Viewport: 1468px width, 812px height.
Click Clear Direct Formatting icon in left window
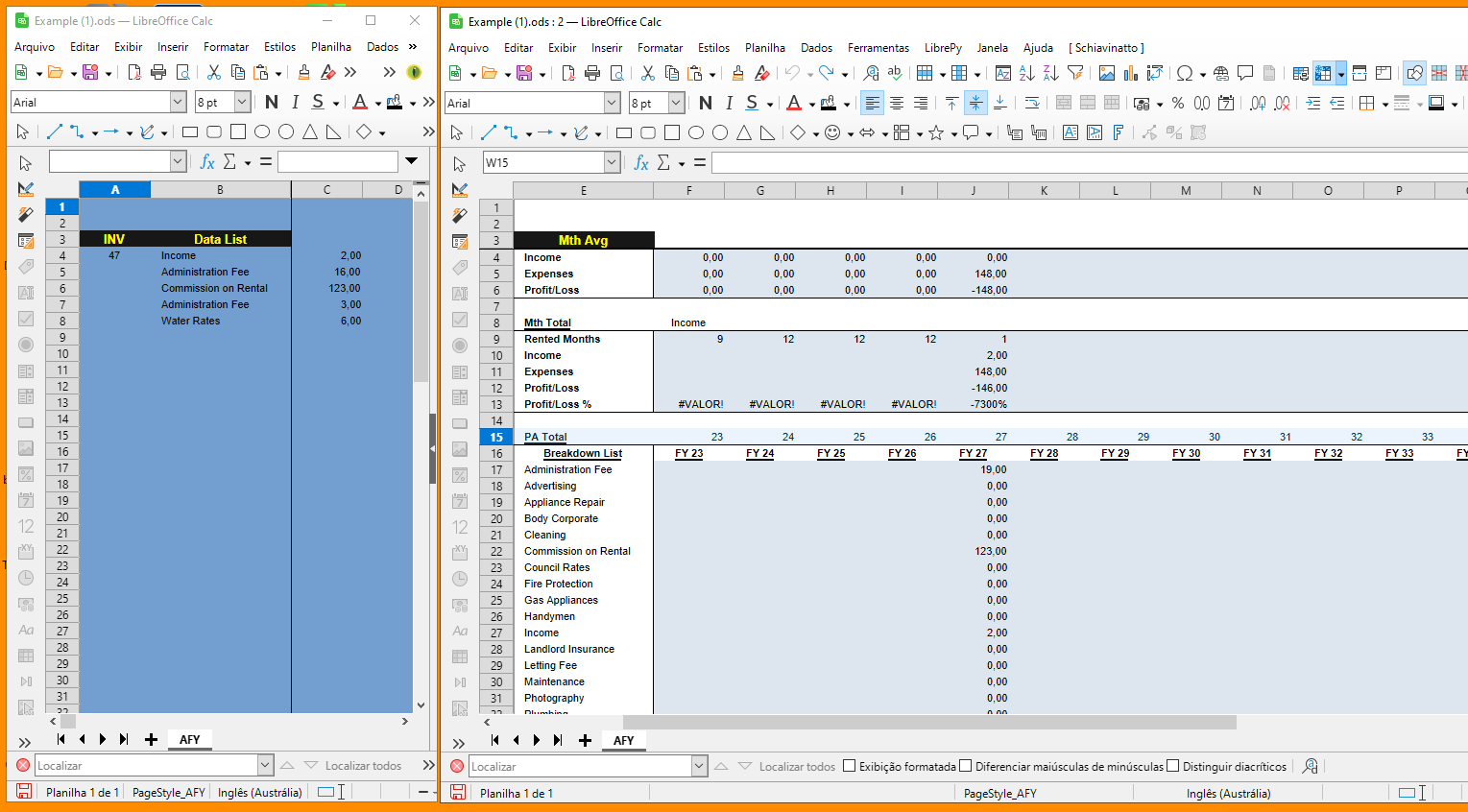[328, 72]
